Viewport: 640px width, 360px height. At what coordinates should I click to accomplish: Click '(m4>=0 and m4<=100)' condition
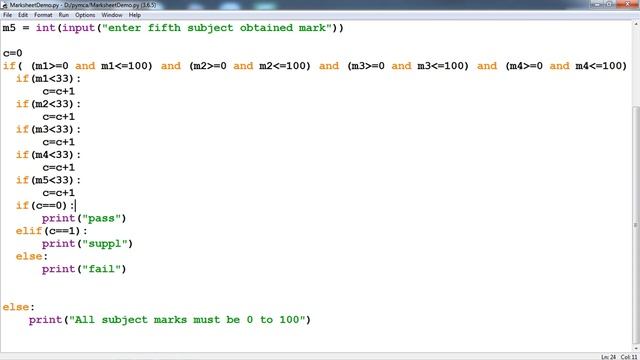pos(566,66)
